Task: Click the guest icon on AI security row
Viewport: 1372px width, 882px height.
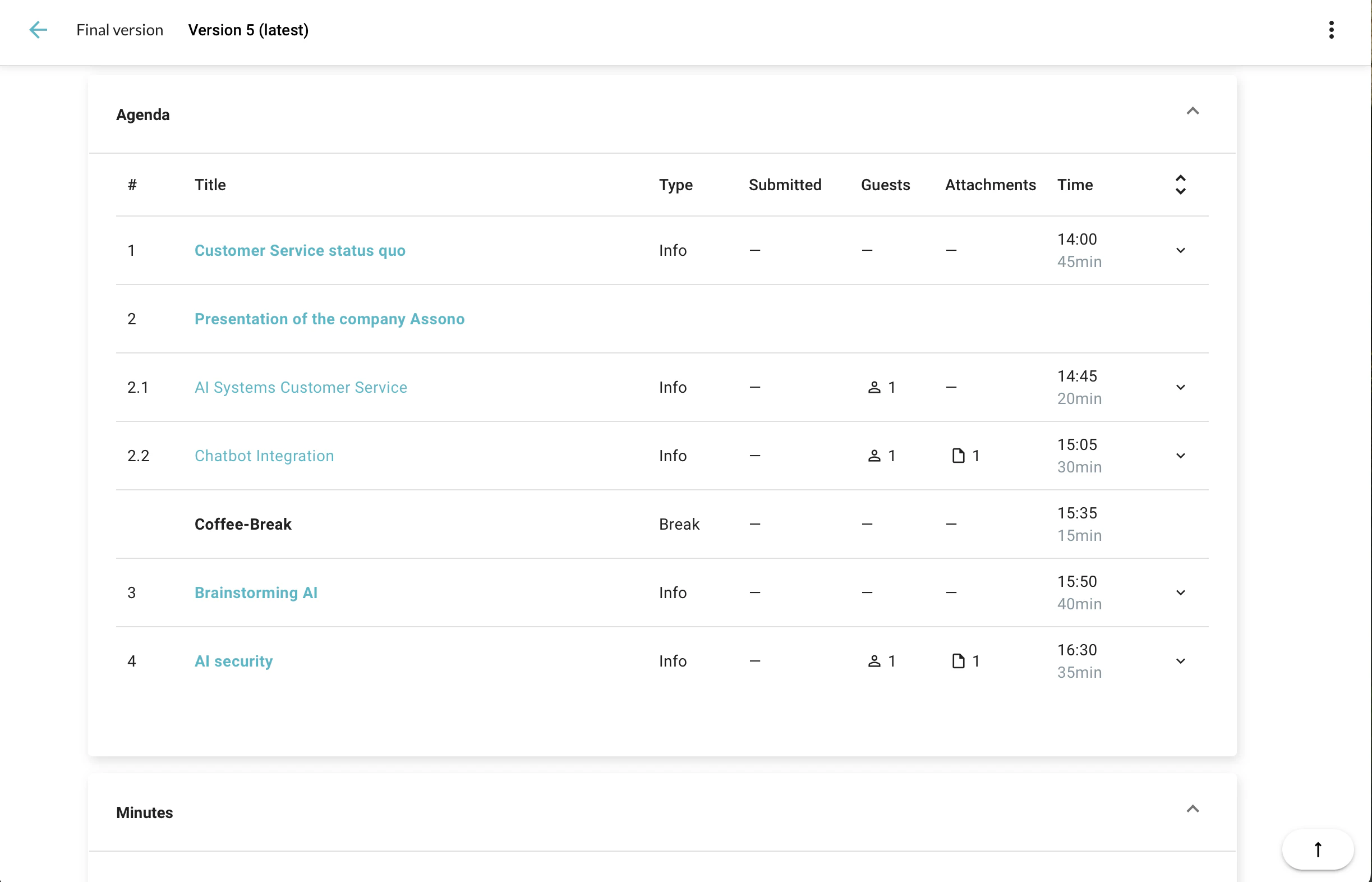Action: [874, 661]
